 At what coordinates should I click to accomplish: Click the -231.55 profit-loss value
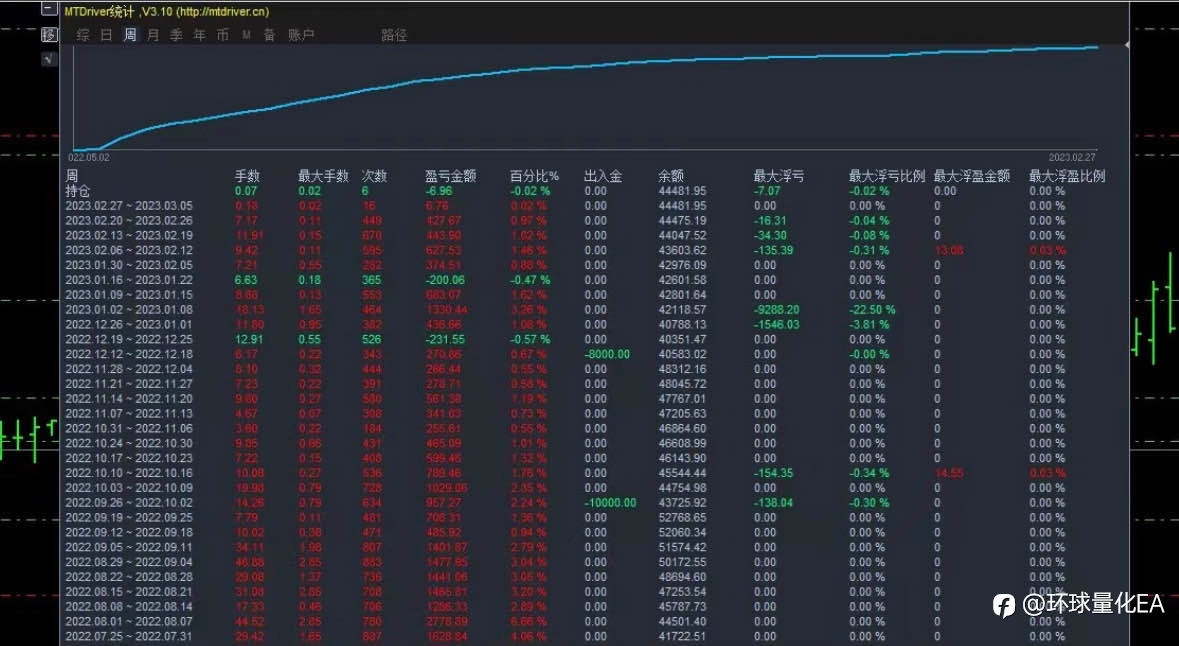(x=445, y=339)
